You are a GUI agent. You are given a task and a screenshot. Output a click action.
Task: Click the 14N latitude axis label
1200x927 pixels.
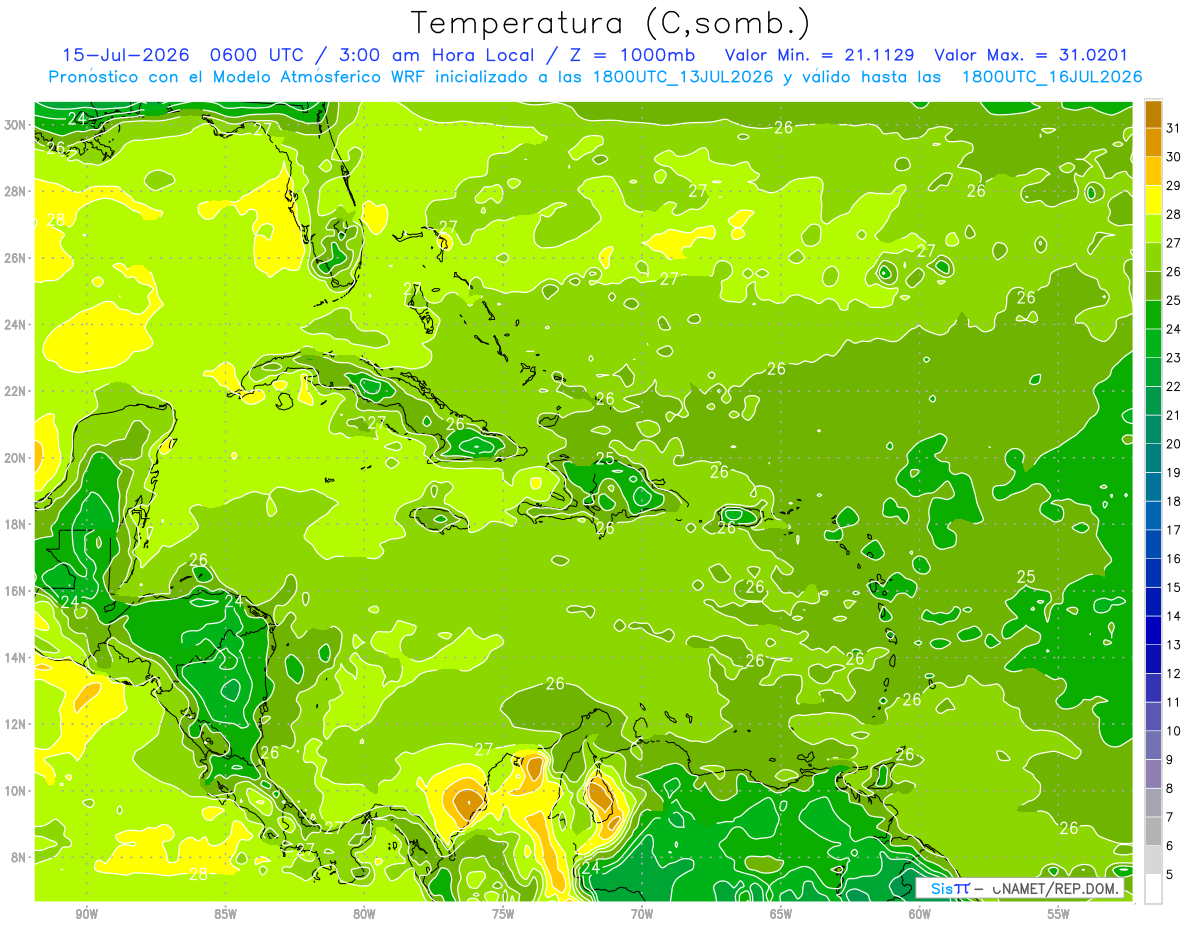[15, 657]
